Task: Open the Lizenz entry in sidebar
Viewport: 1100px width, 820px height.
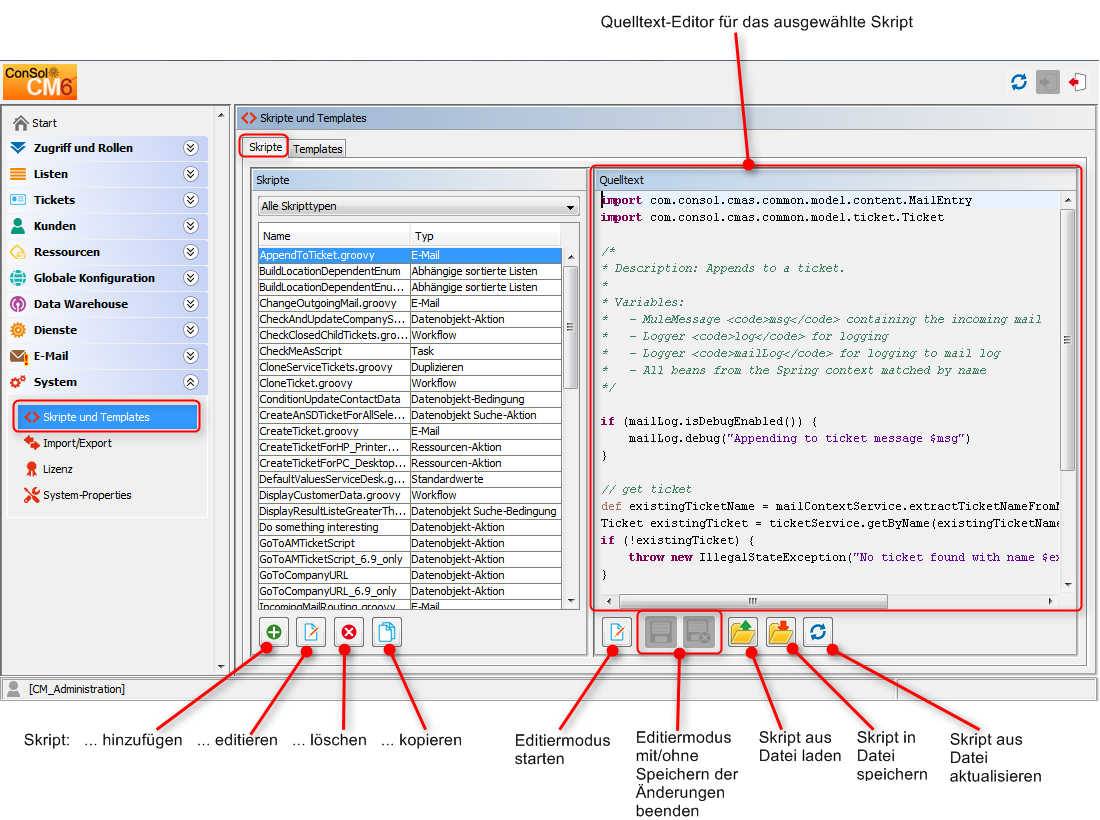Action: click(x=58, y=469)
